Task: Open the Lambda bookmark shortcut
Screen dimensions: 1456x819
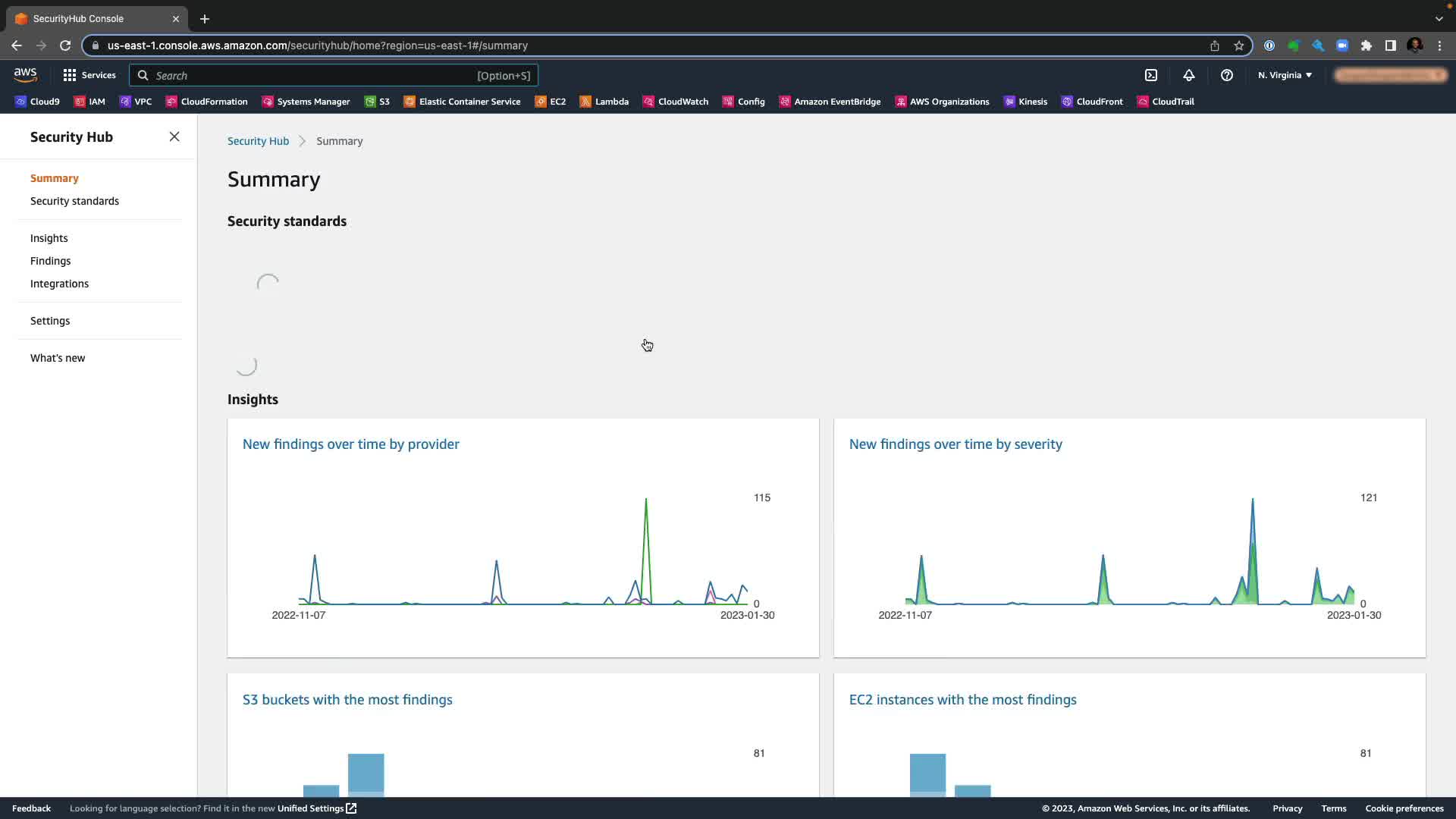Action: pyautogui.click(x=604, y=102)
